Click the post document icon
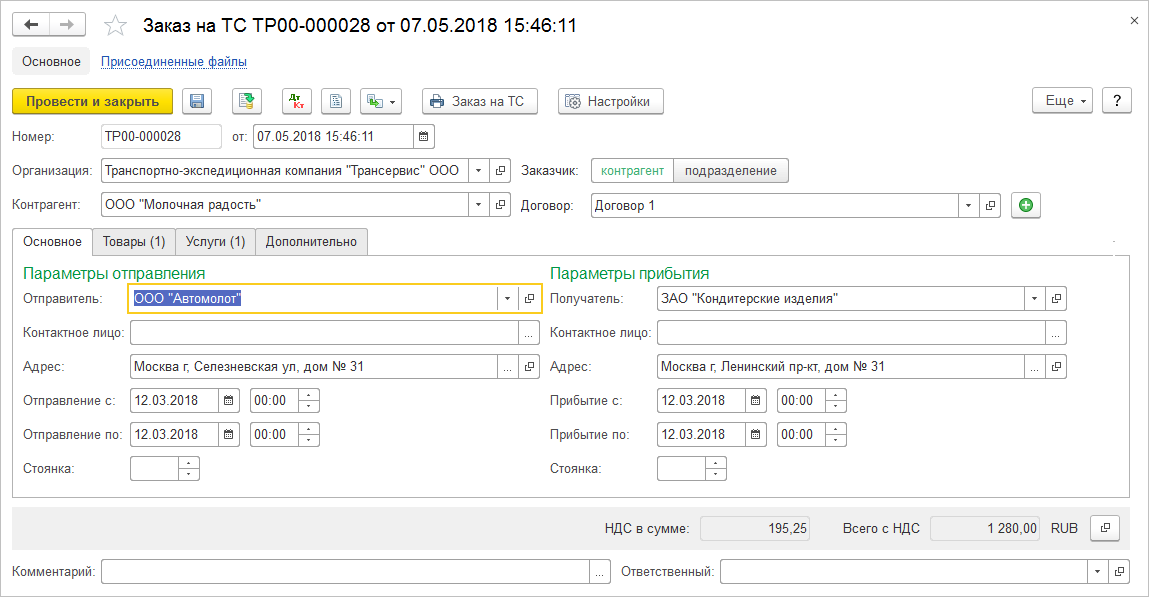Image resolution: width=1149 pixels, height=597 pixels. click(x=247, y=101)
